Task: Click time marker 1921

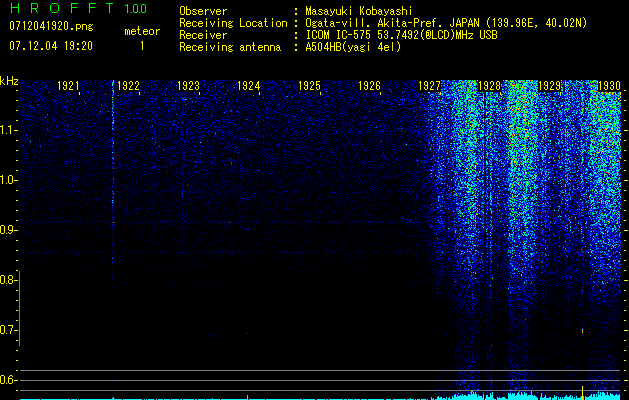Action: pyautogui.click(x=68, y=85)
